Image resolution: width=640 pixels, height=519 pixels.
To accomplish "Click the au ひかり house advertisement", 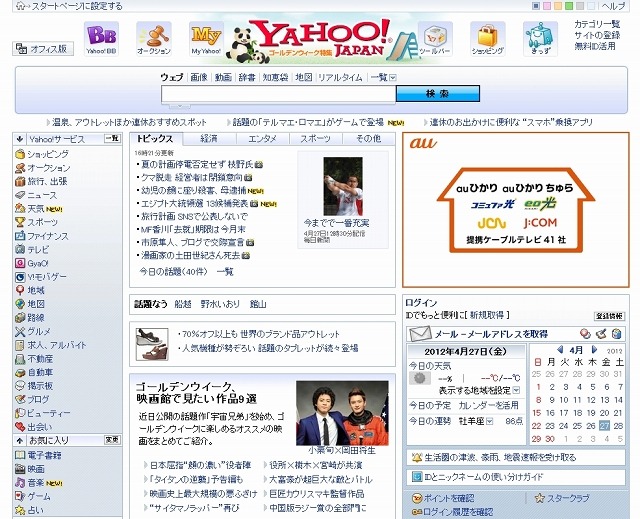I will click(516, 210).
